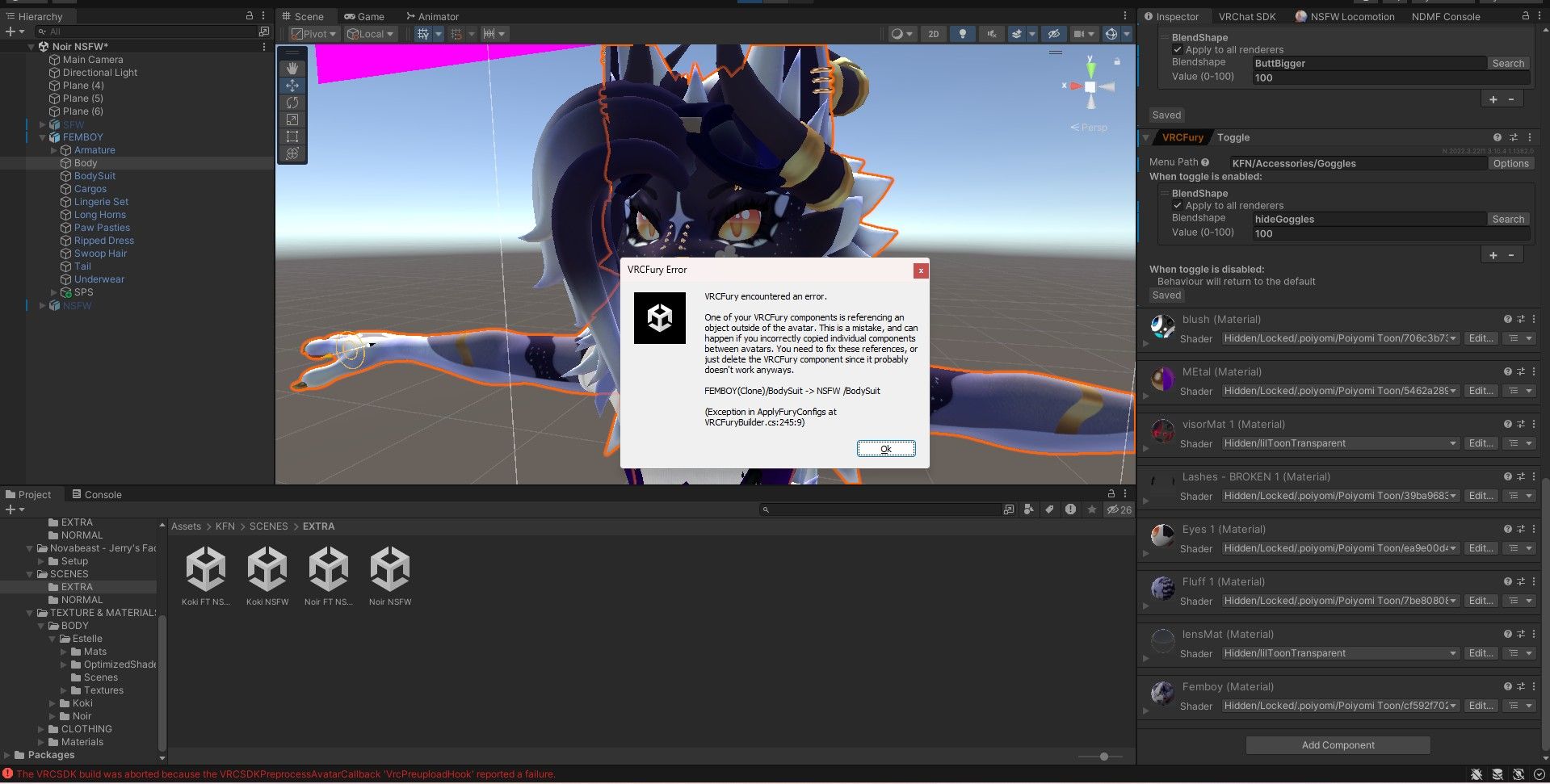Select the Rotate tool in Scene overlay

pos(292,103)
